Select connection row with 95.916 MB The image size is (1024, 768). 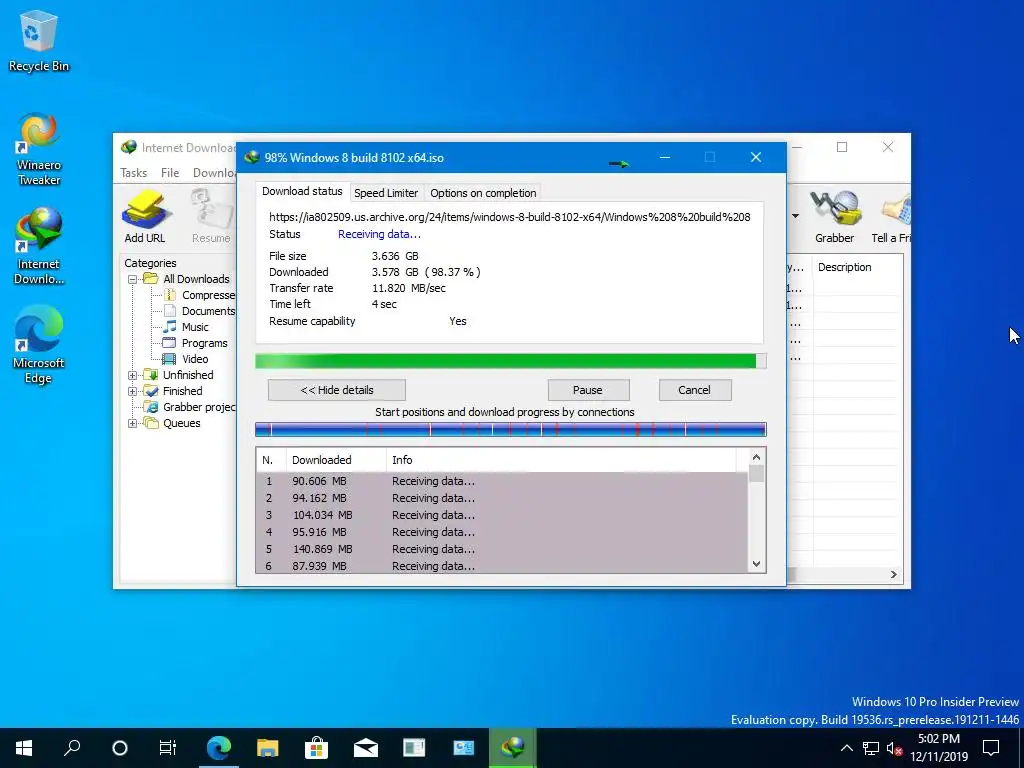[502, 532]
